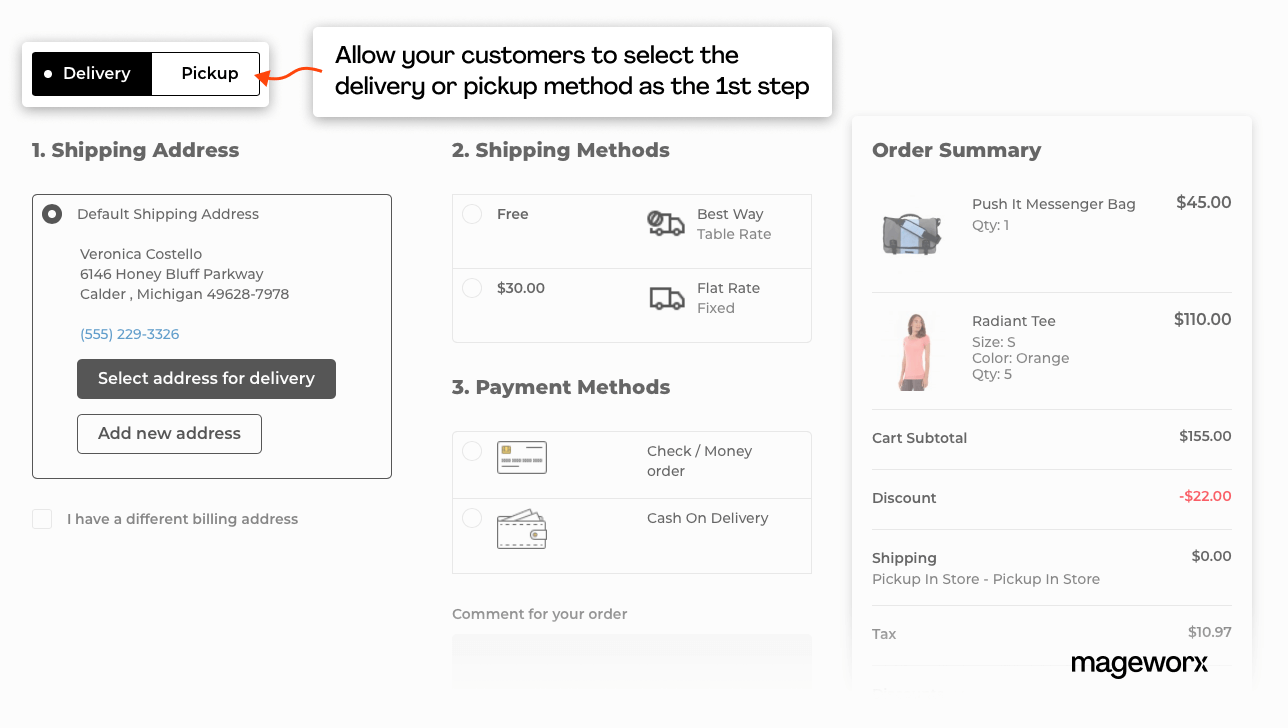Switch to the Delivery tab

[x=92, y=73]
